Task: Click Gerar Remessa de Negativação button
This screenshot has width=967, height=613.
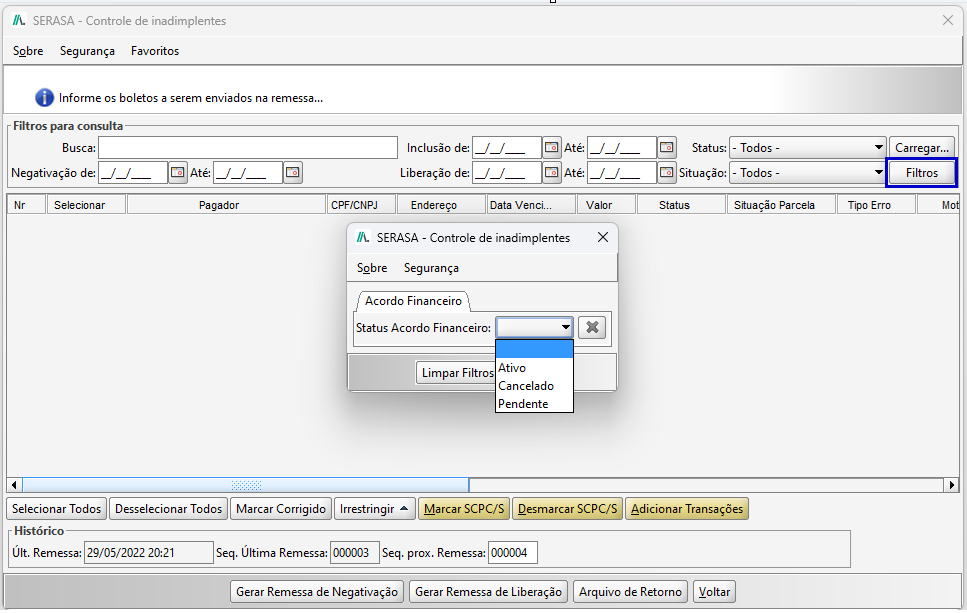Action: (x=317, y=591)
